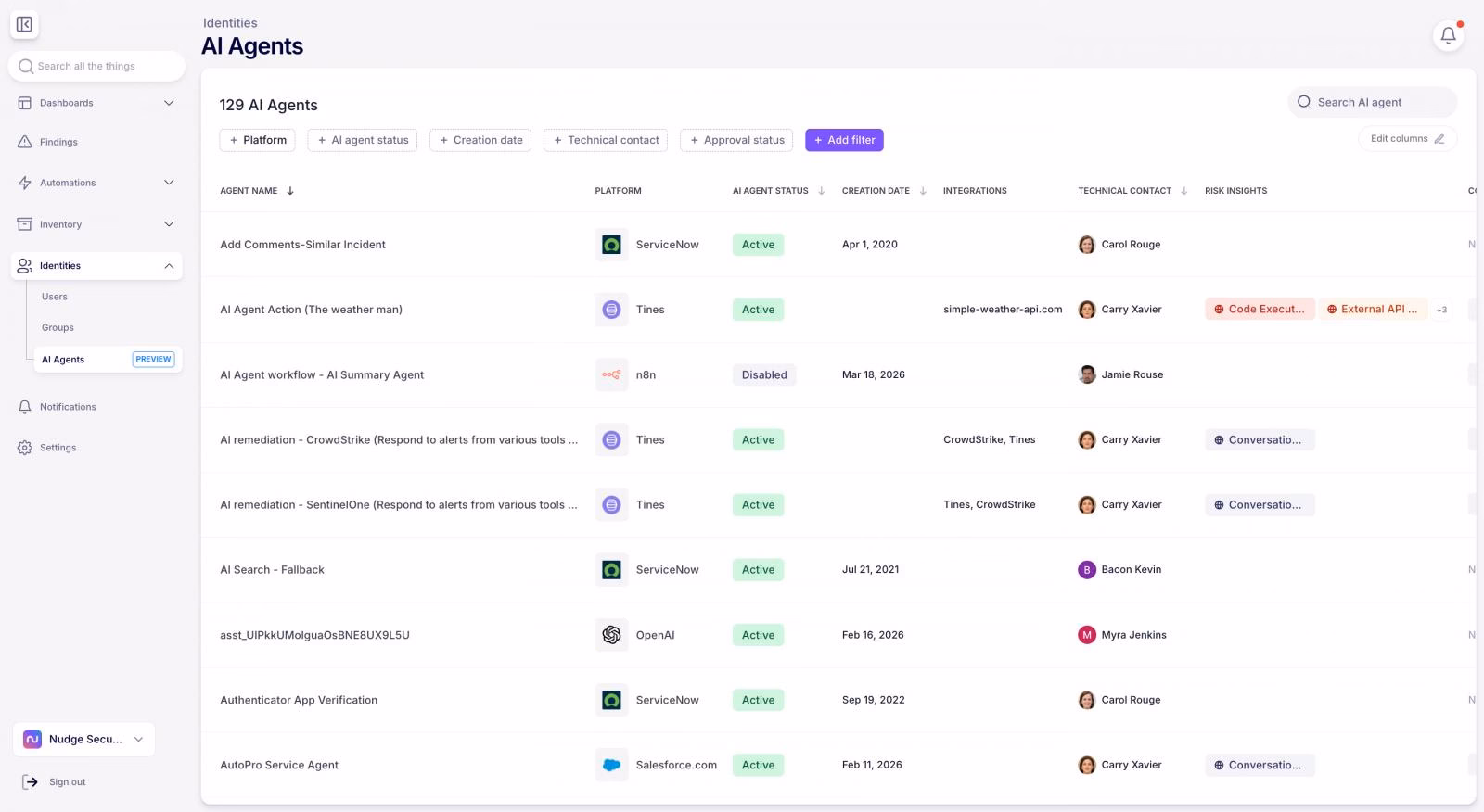Image resolution: width=1484 pixels, height=812 pixels.
Task: Open the Nudge Security organization dropdown
Action: (x=84, y=740)
